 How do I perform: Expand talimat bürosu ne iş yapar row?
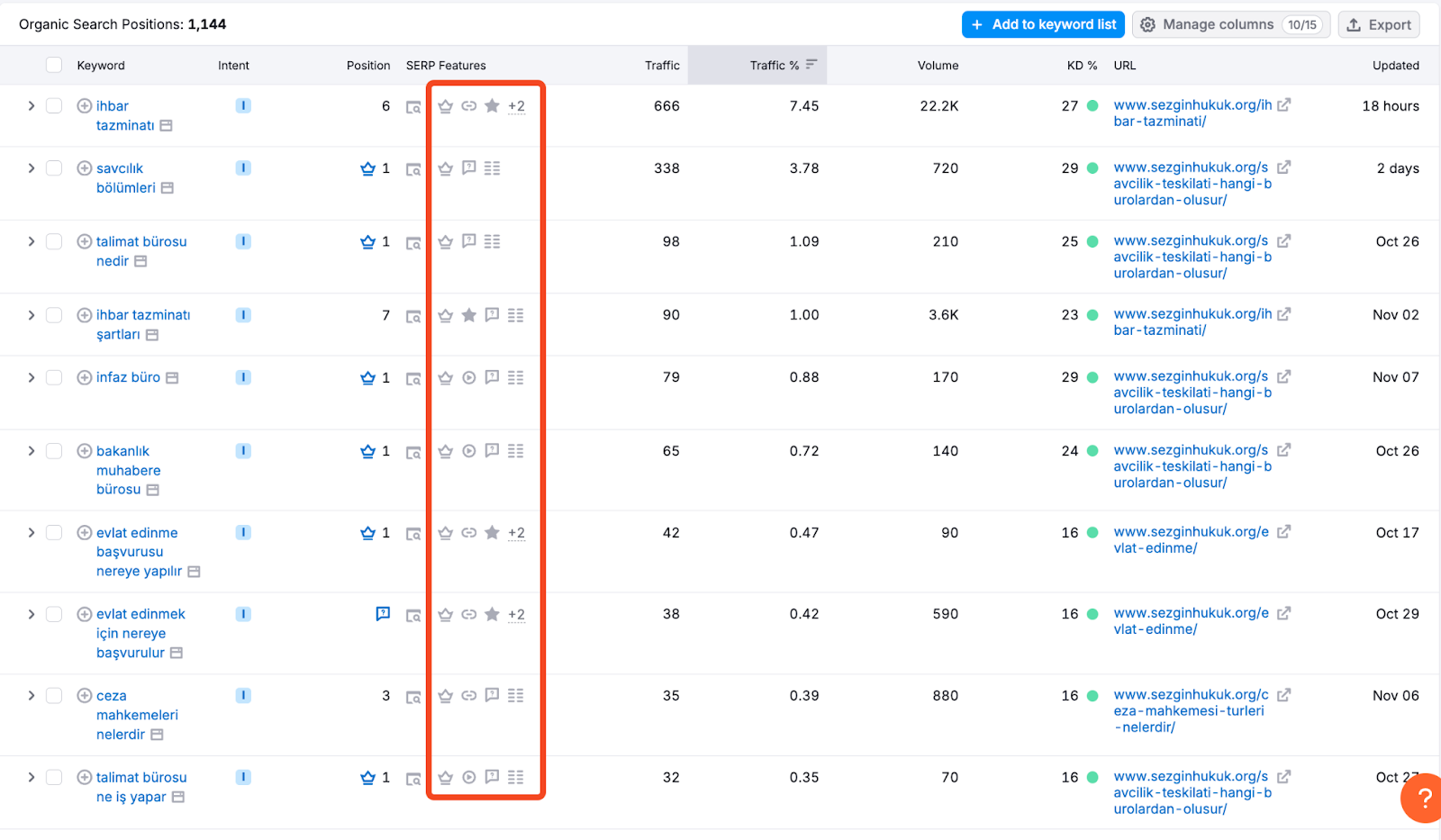[x=32, y=777]
